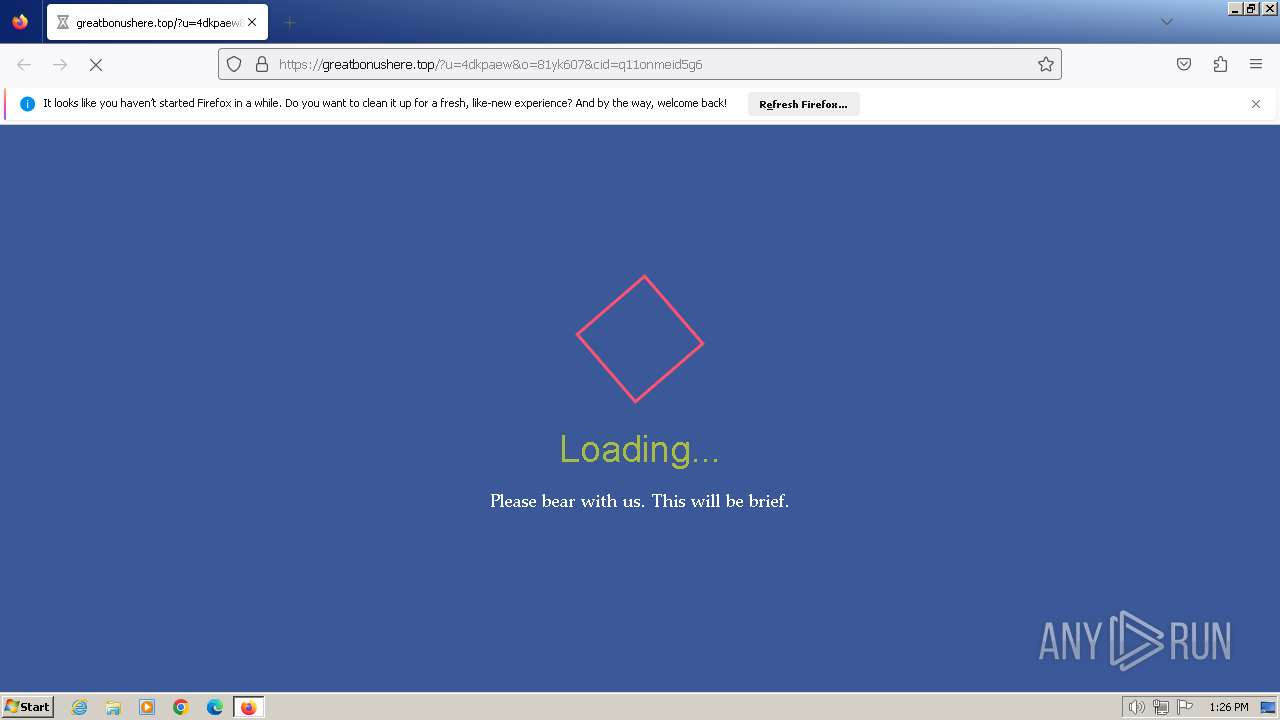Click the show desktop tray button
This screenshot has width=1280, height=720.
(x=1270, y=707)
